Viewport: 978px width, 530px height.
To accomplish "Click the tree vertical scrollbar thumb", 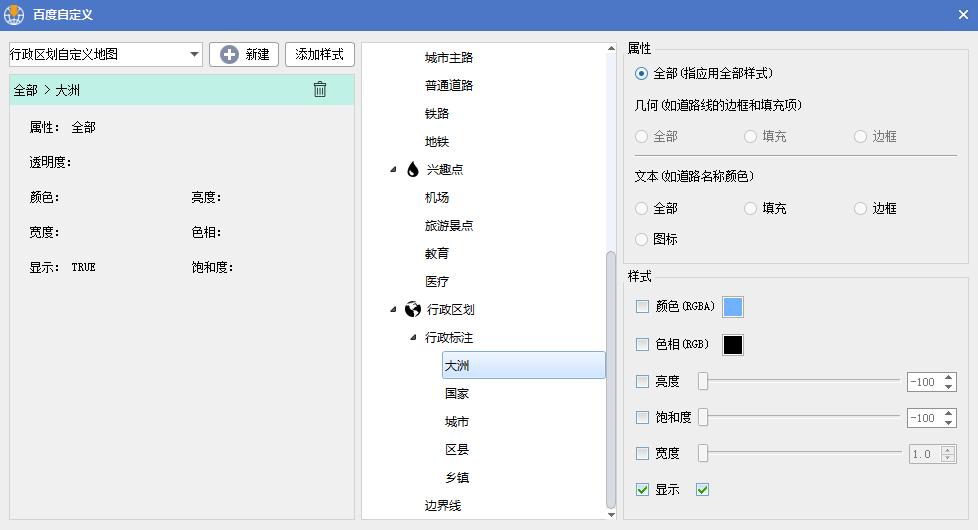I will click(611, 379).
